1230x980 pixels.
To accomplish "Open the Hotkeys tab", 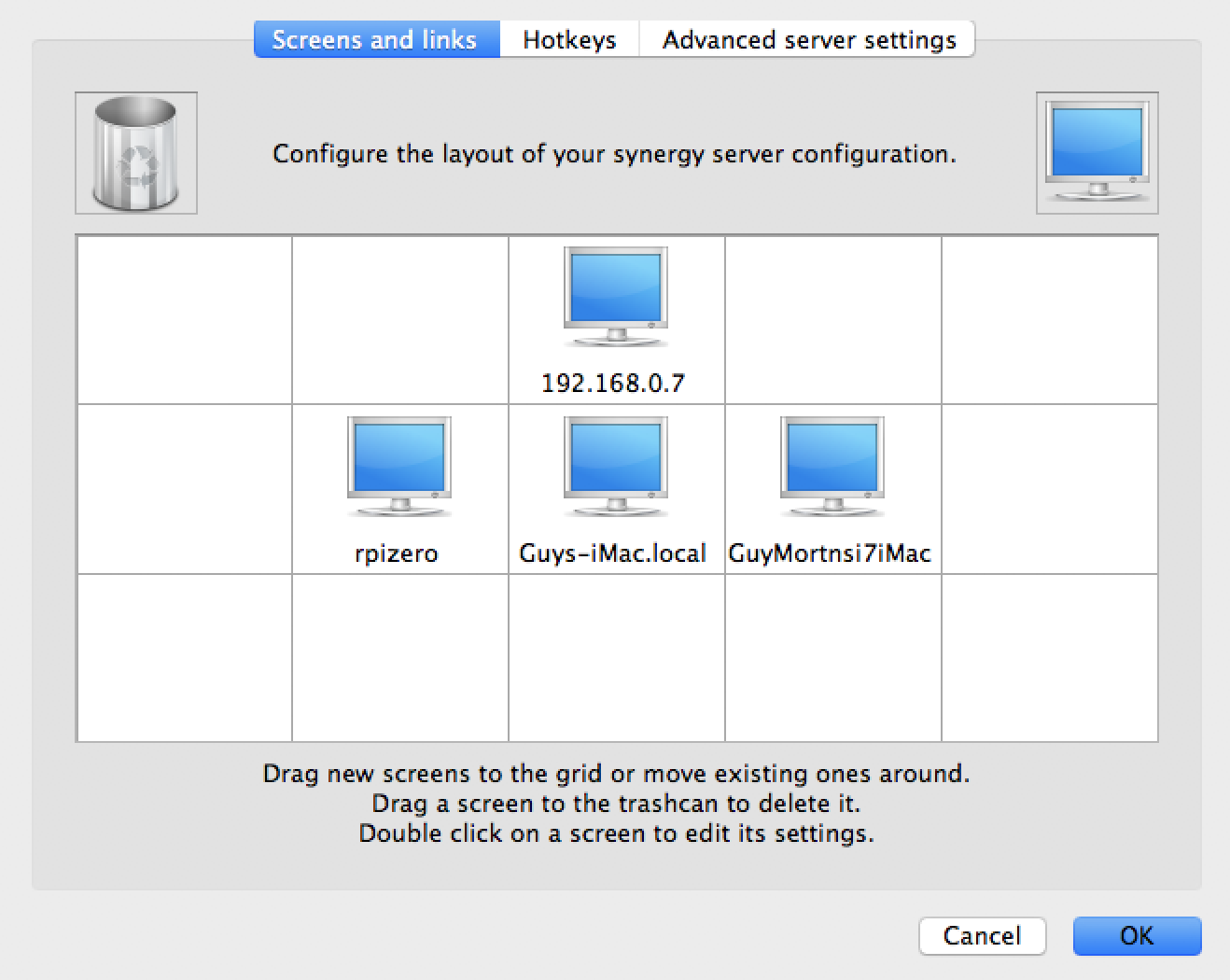I will (569, 39).
